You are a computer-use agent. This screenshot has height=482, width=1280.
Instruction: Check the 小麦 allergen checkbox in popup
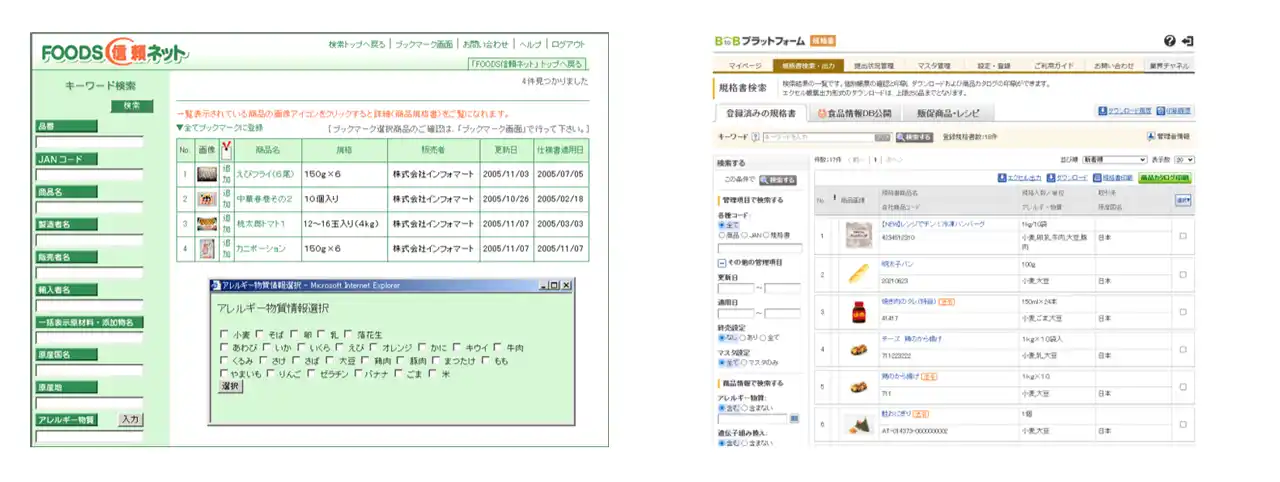point(223,334)
